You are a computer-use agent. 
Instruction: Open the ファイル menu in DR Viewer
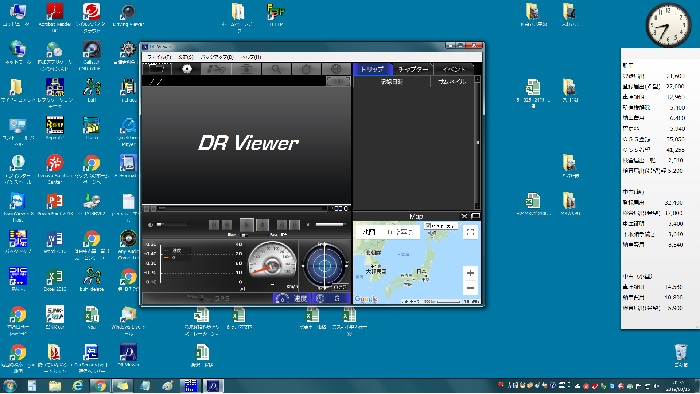pos(159,57)
